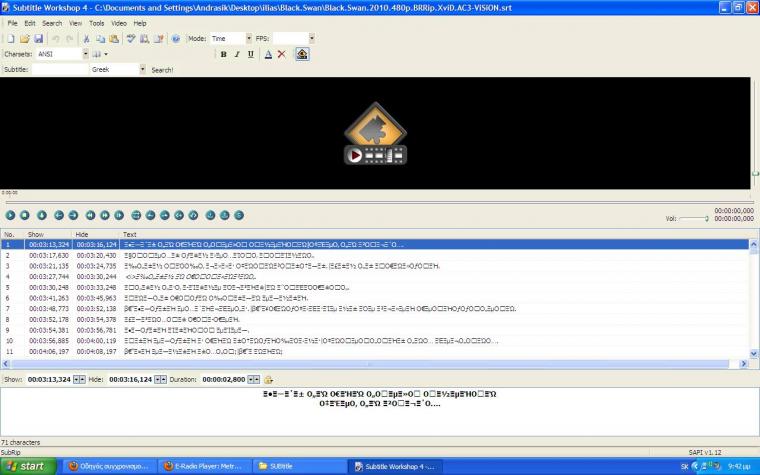
Task: Toggle Bold text formatting
Action: click(x=223, y=54)
